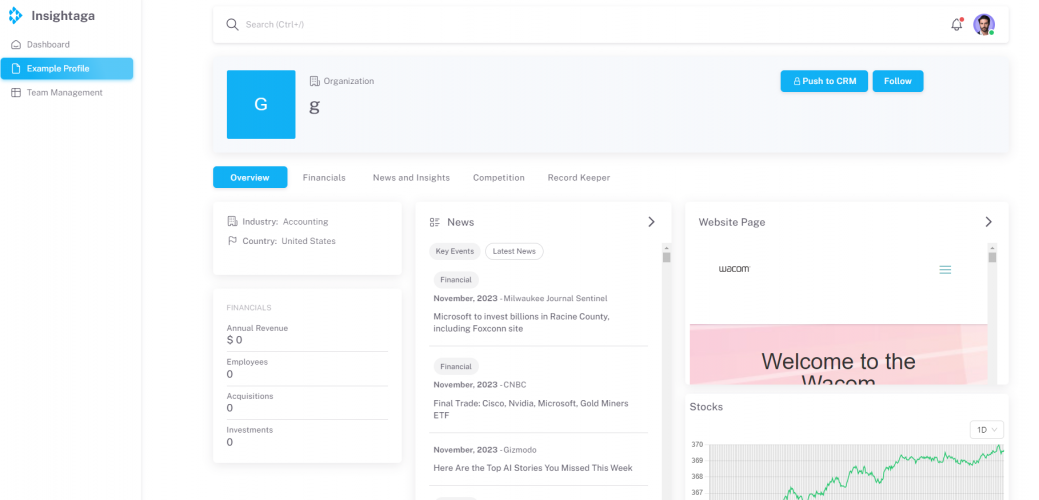Click the Push to CRM button

pos(824,81)
